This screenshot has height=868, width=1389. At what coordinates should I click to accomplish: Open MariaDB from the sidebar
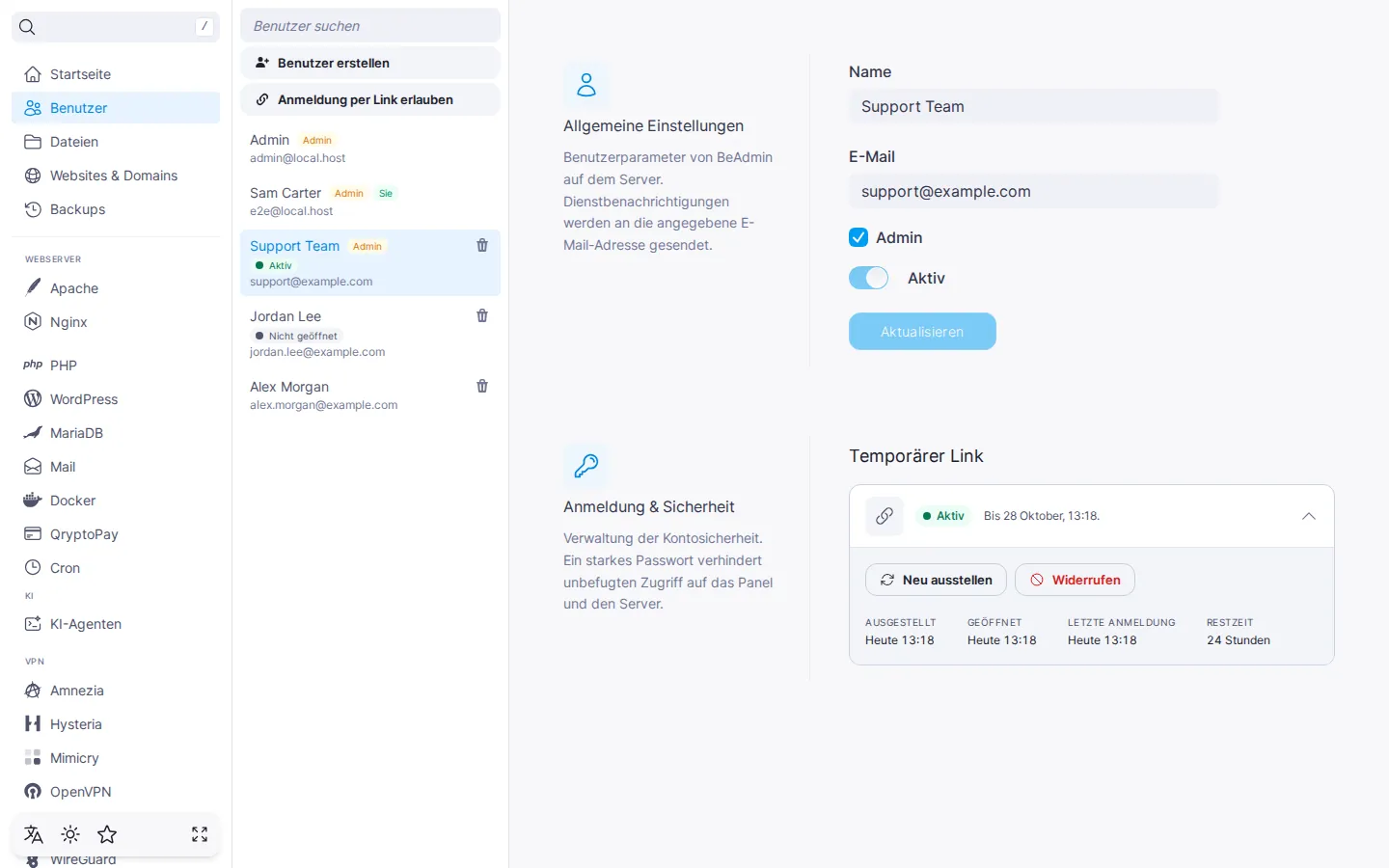(116, 433)
